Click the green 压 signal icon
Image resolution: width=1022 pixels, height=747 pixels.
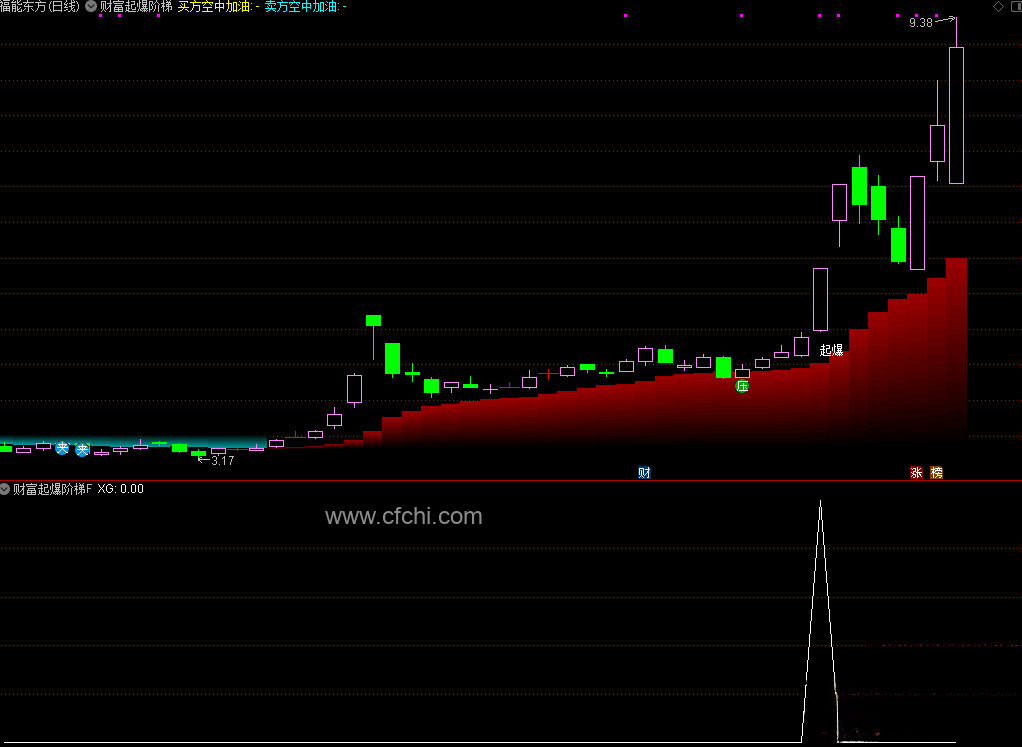(742, 387)
